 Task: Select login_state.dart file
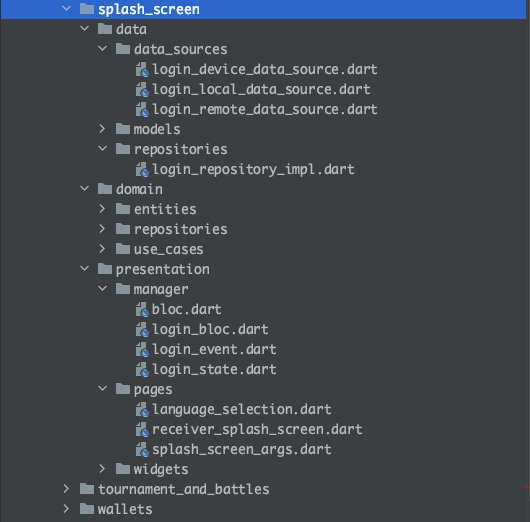click(214, 369)
